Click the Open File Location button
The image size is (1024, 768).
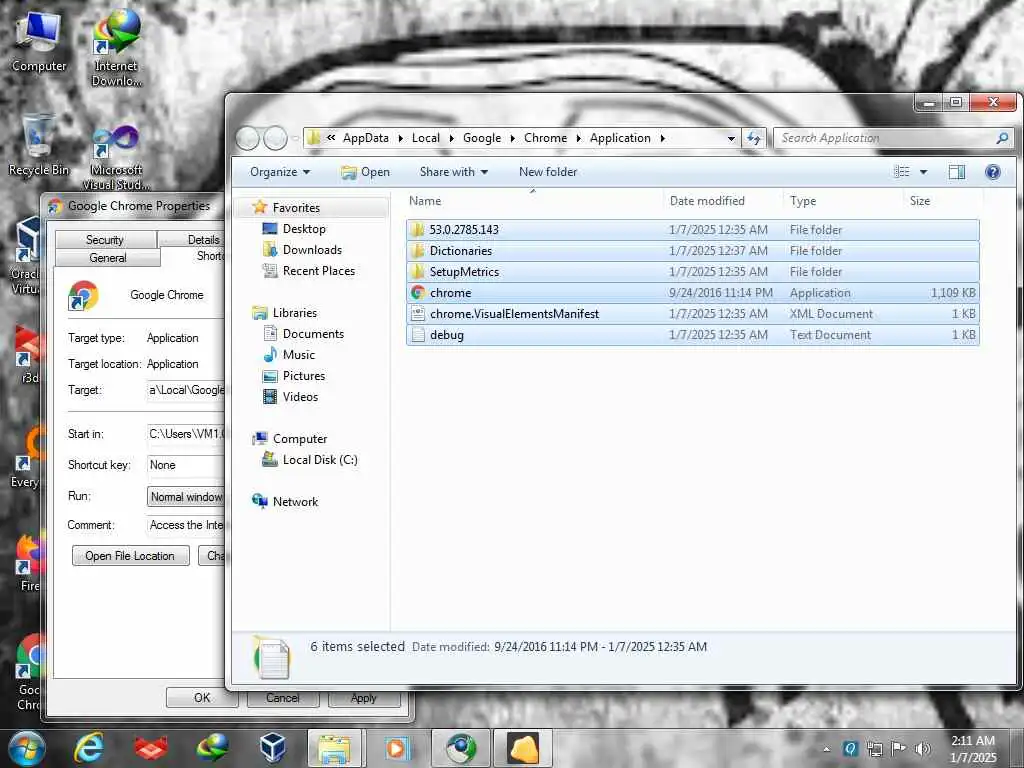131,556
